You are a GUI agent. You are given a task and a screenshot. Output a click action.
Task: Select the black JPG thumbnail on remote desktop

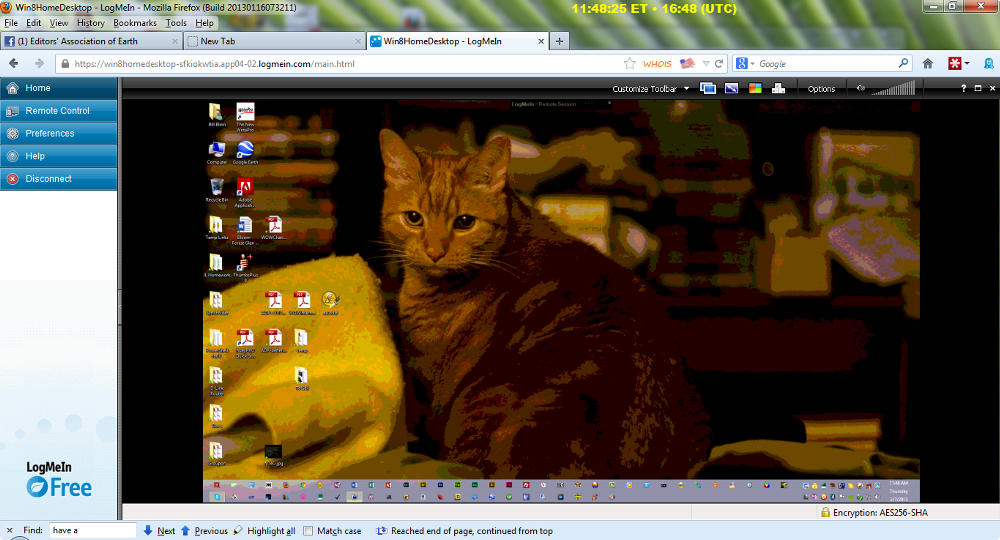tap(273, 455)
